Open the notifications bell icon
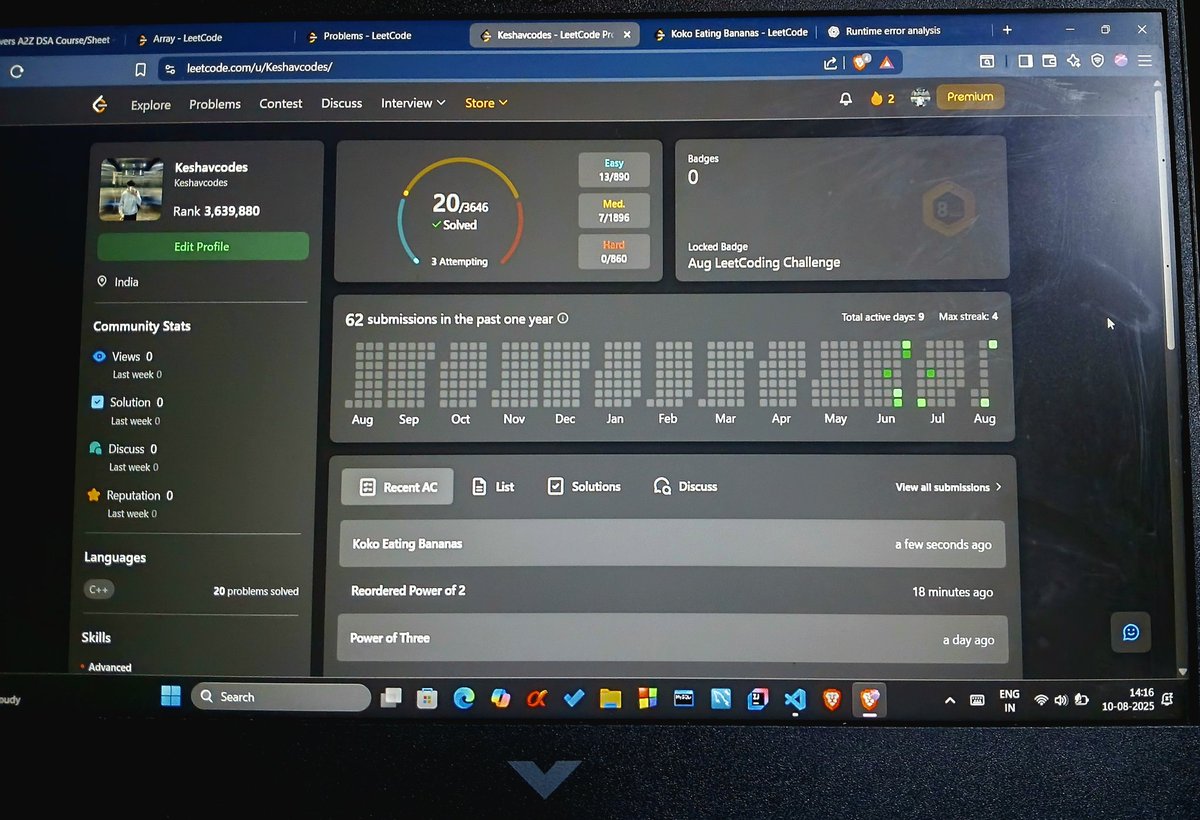1200x820 pixels. point(846,98)
